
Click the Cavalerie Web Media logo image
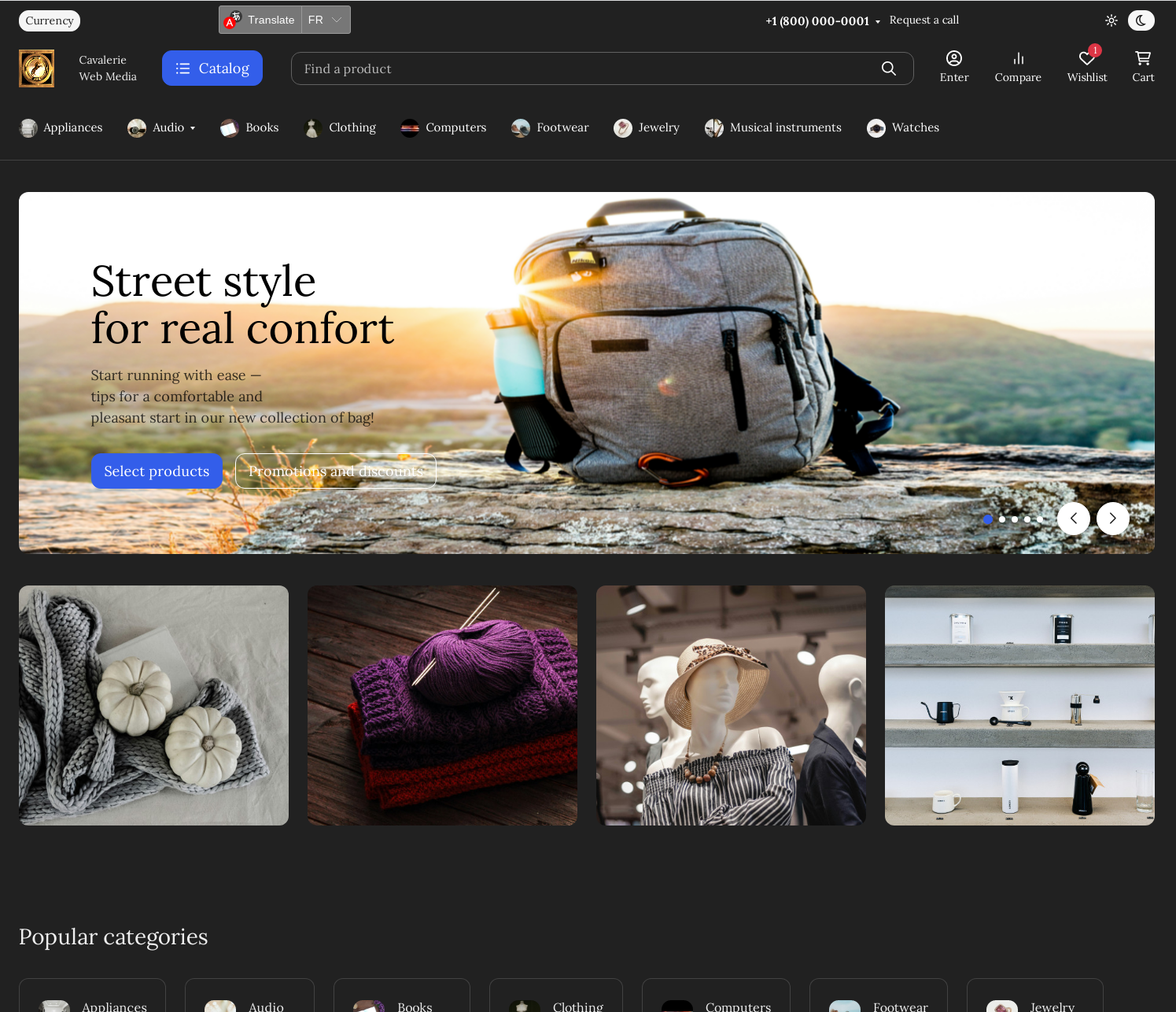pos(36,68)
